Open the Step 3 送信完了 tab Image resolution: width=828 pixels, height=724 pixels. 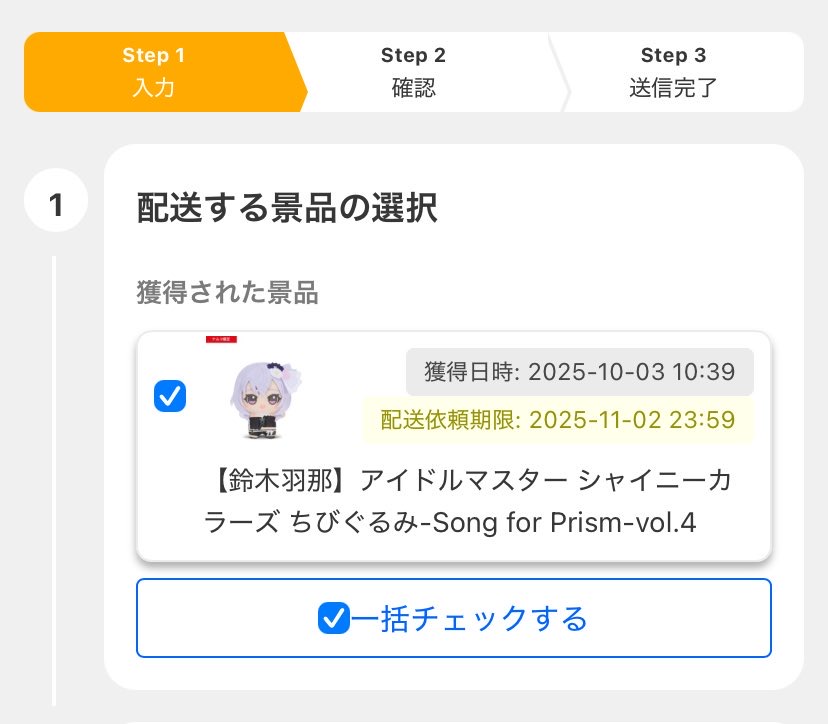click(673, 72)
